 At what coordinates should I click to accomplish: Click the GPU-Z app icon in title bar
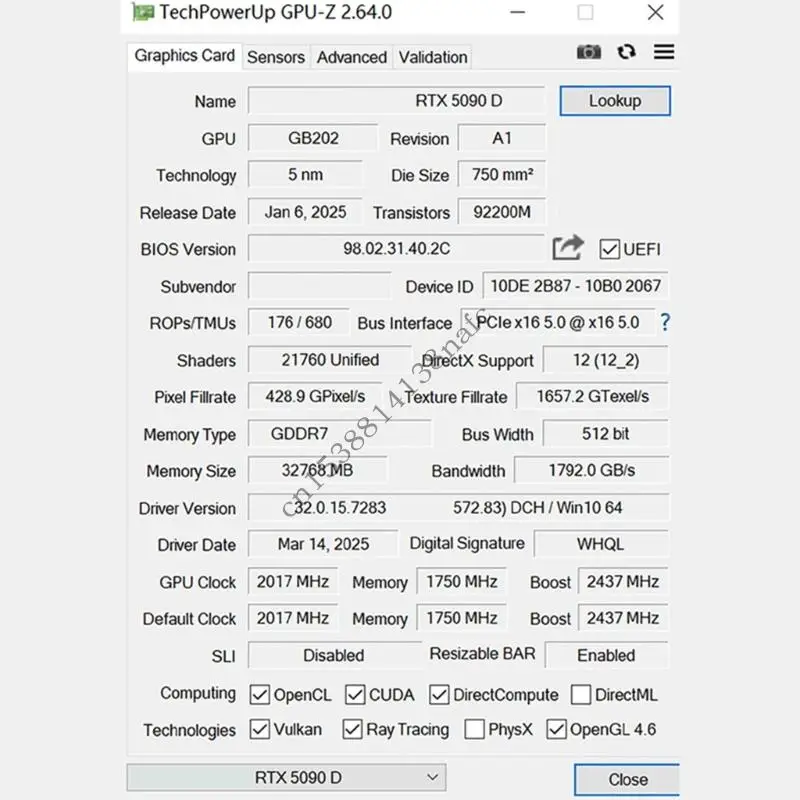coord(143,12)
